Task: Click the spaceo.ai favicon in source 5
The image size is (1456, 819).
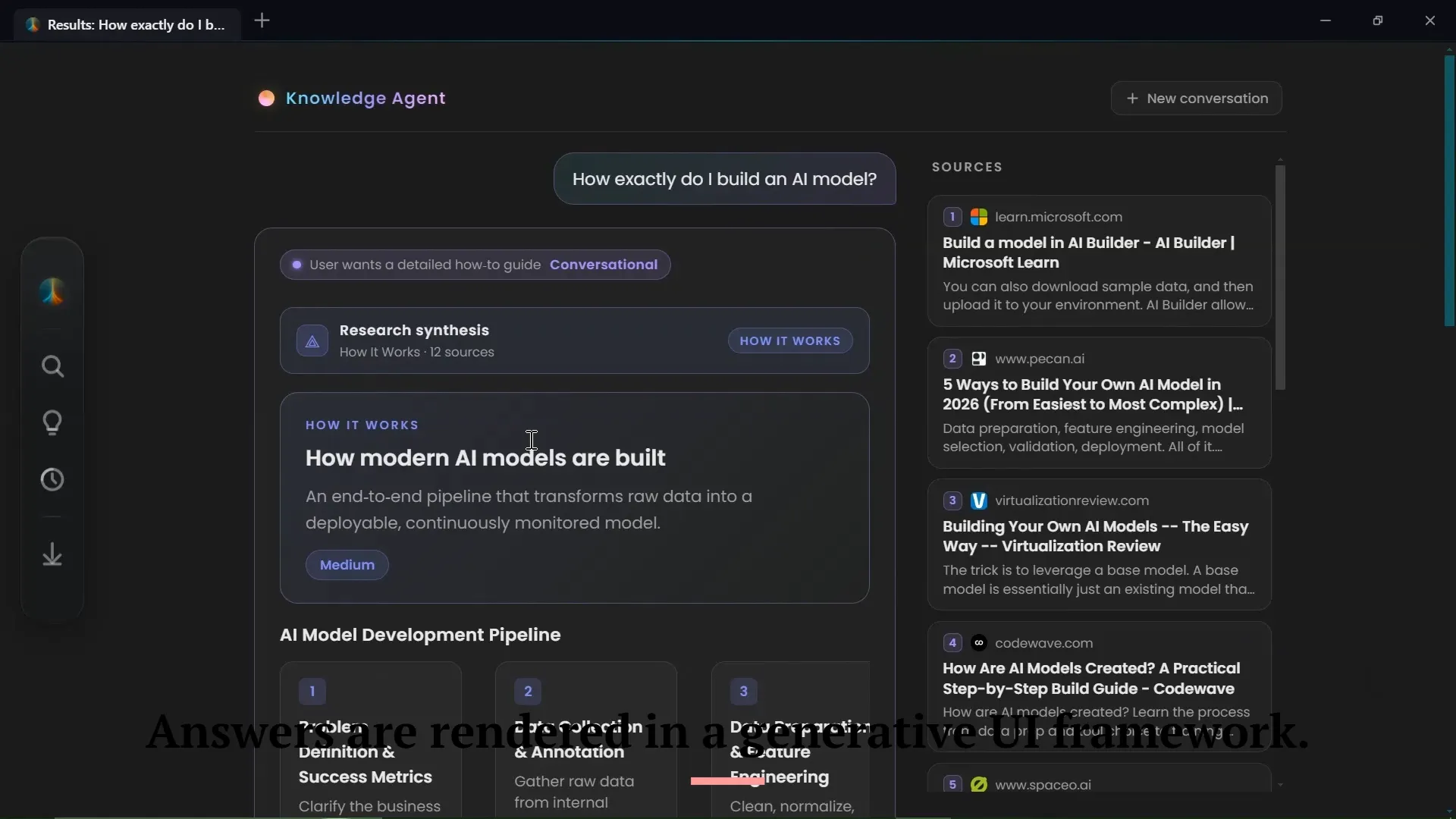Action: click(x=979, y=785)
